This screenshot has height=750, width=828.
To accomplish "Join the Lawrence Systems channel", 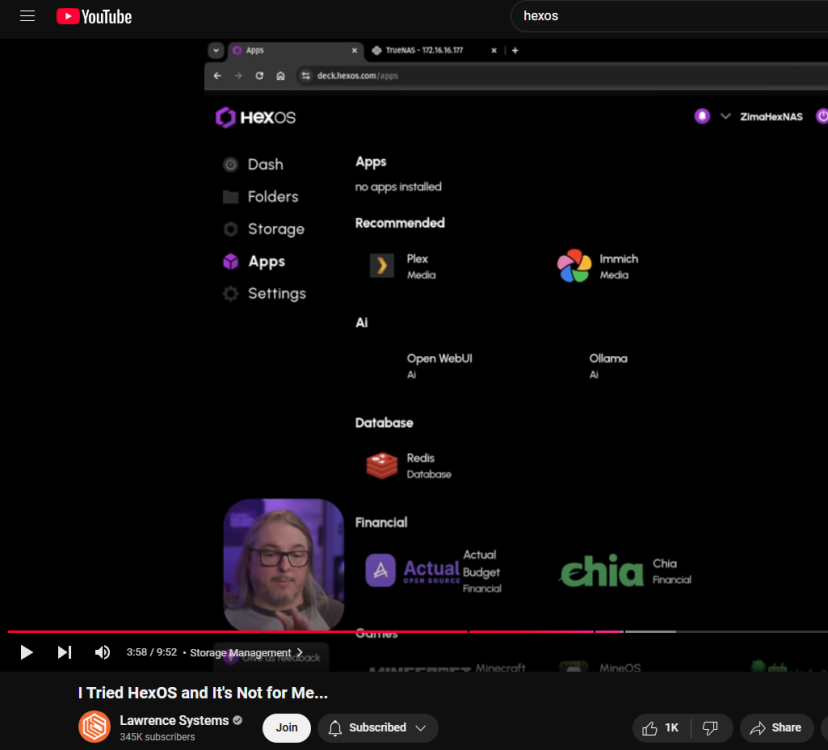I will (286, 728).
